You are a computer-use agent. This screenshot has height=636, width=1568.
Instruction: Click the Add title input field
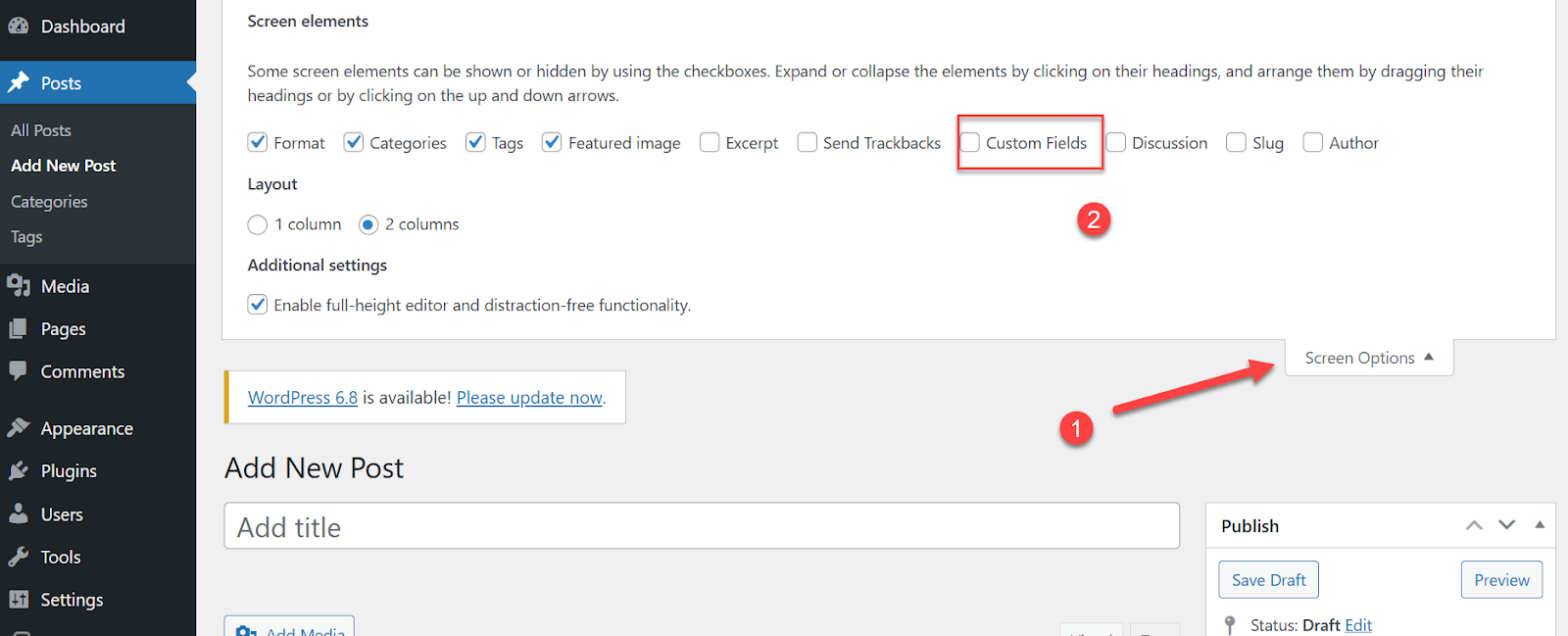[x=701, y=527]
